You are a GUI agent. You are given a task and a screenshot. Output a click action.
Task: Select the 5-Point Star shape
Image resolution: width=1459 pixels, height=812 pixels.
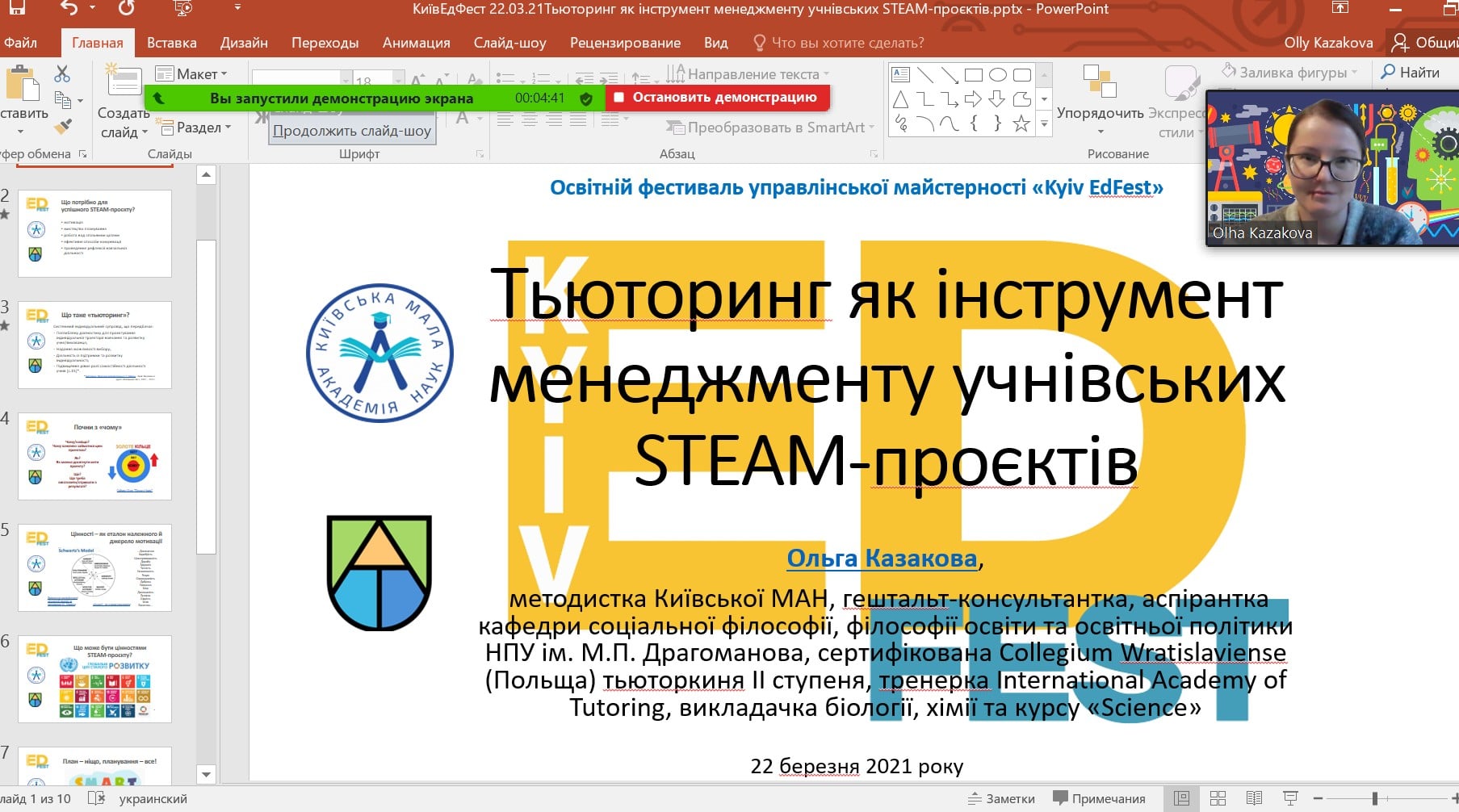1022,123
